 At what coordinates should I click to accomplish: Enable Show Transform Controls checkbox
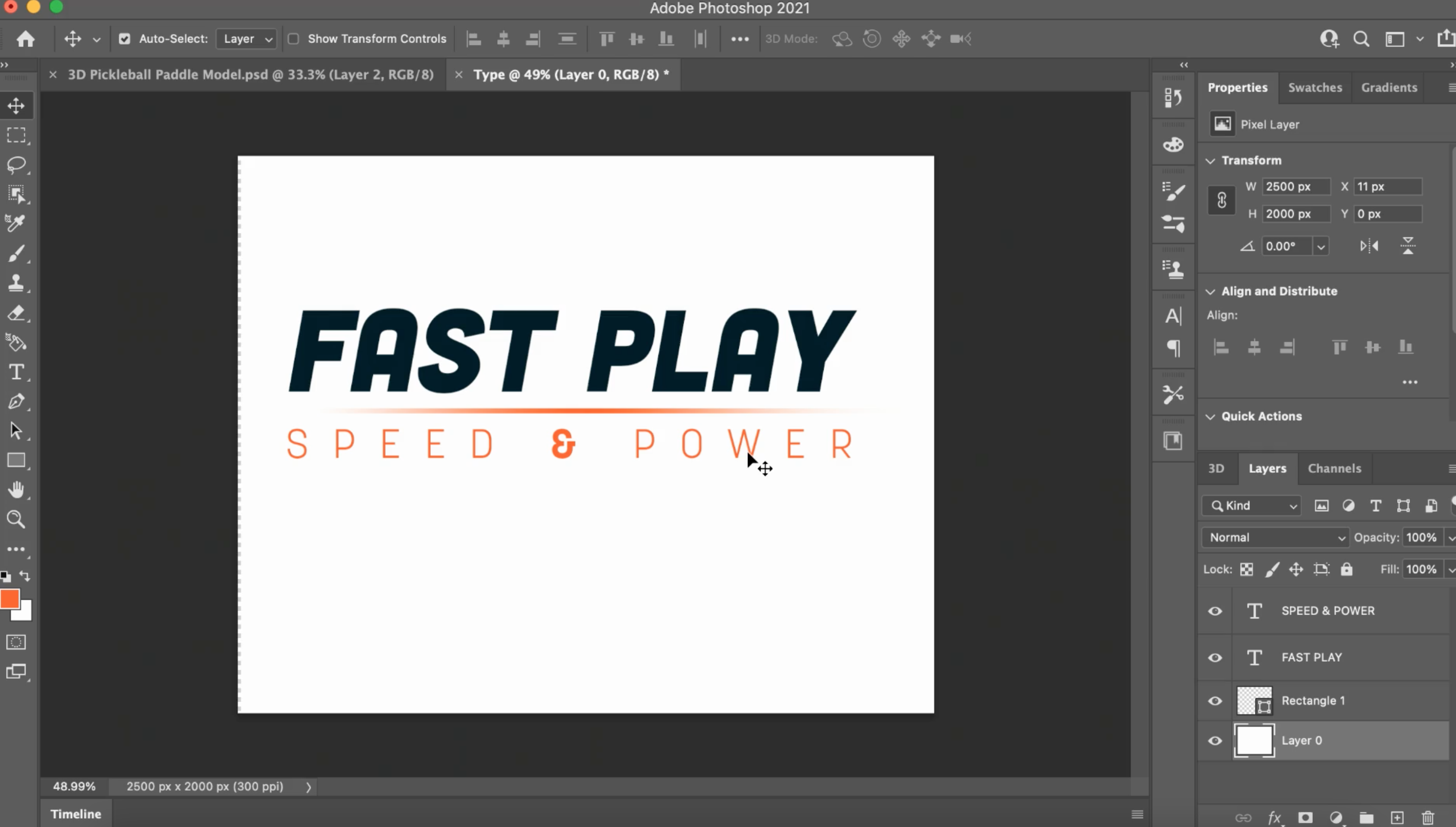294,38
